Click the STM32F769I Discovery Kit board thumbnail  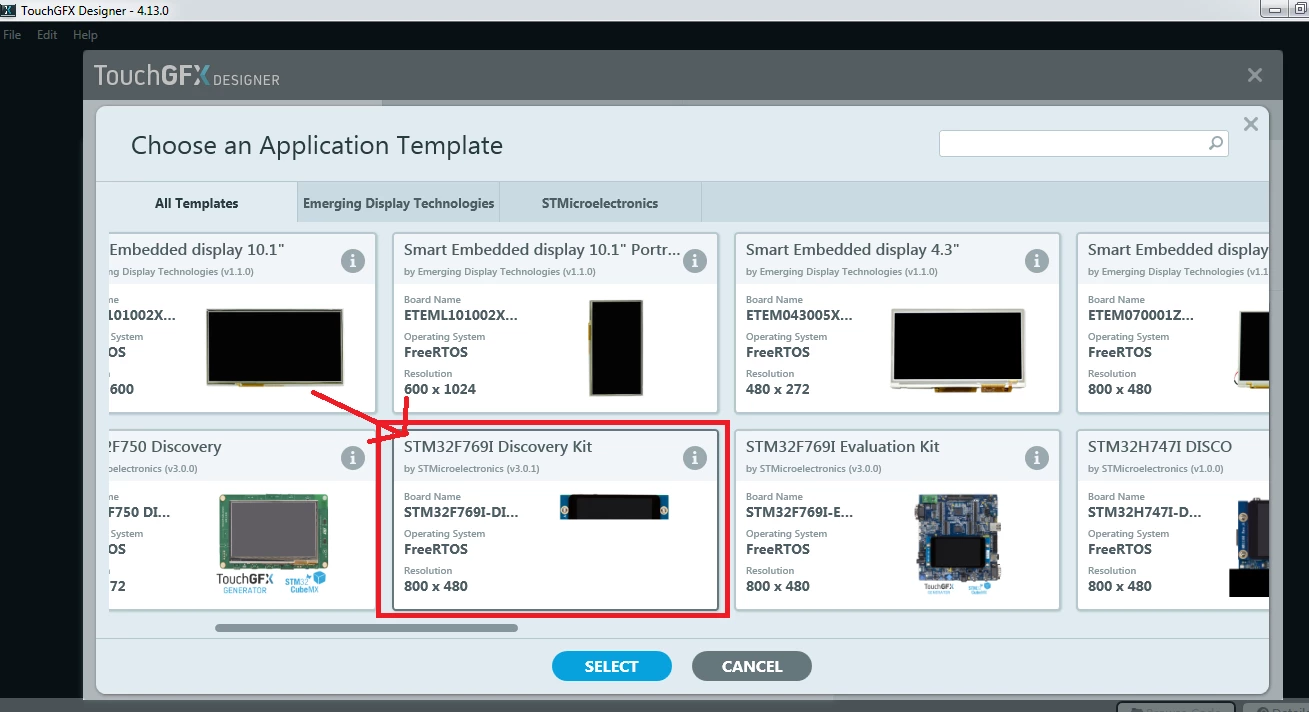click(x=614, y=507)
